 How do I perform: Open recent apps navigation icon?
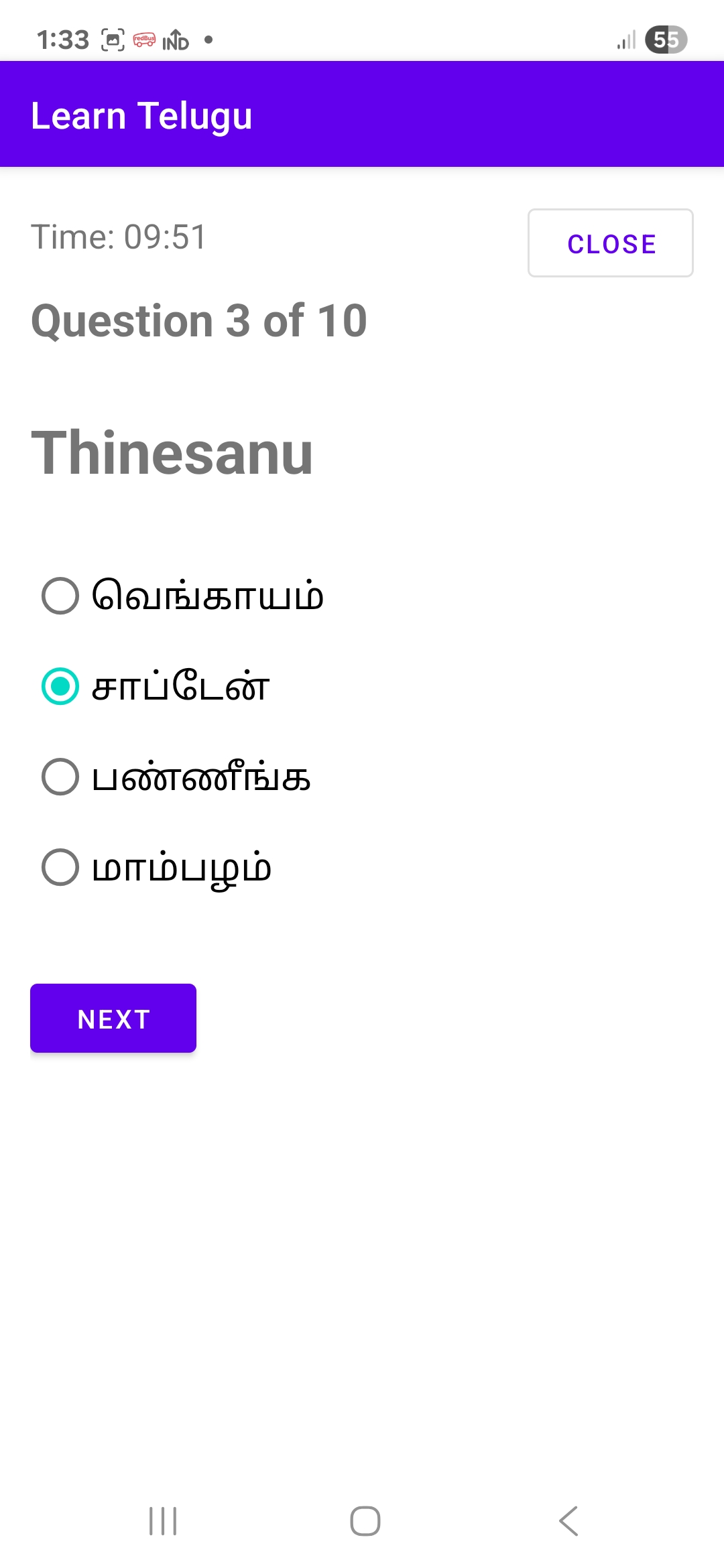(163, 1520)
